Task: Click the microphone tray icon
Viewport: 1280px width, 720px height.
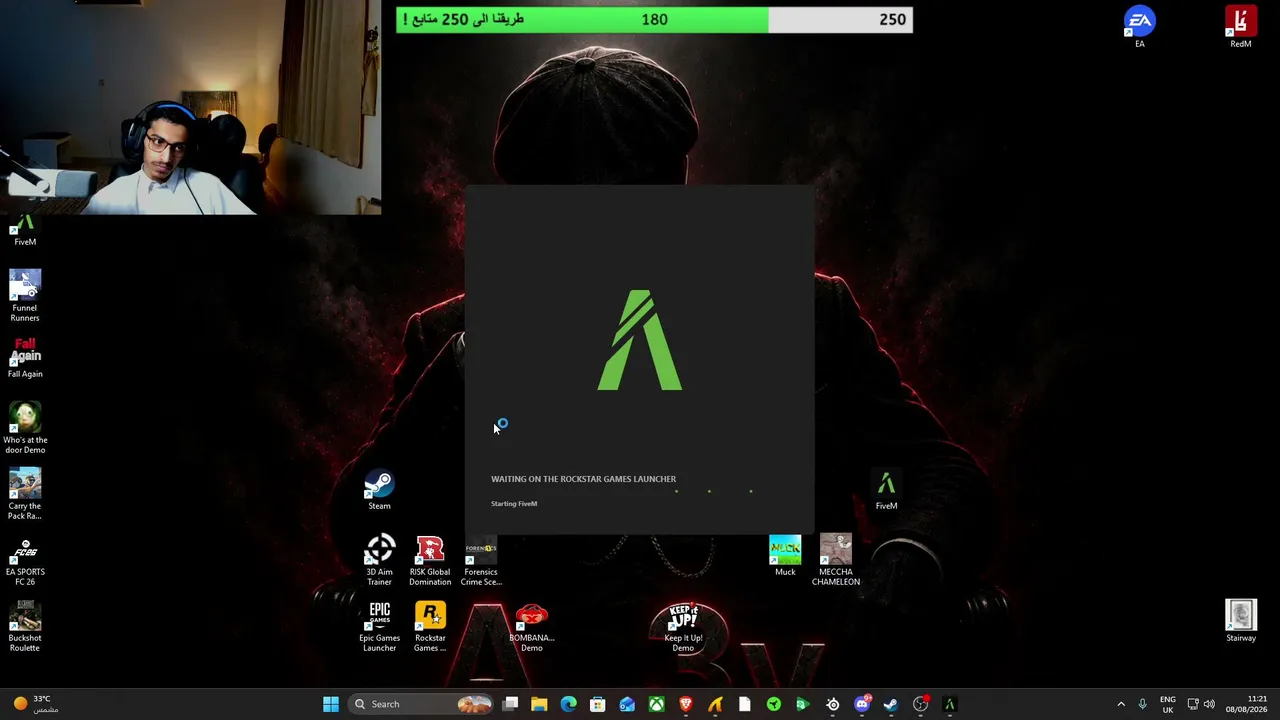Action: tap(1142, 704)
